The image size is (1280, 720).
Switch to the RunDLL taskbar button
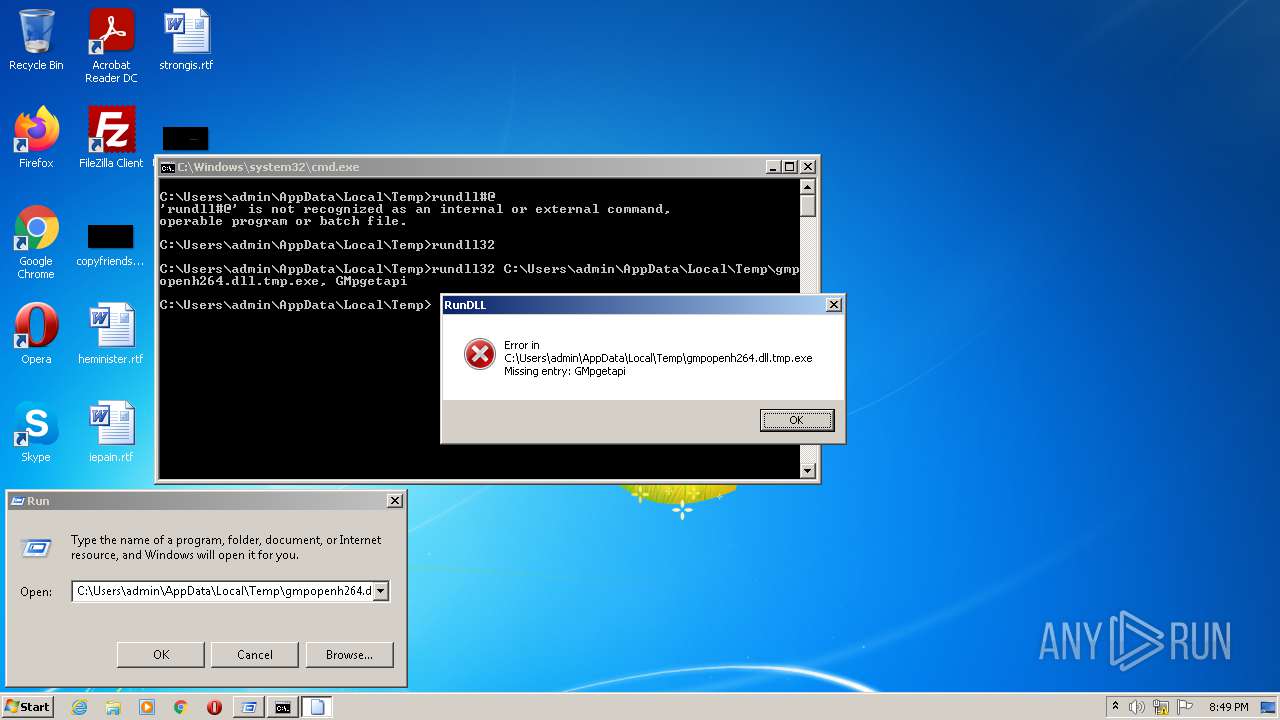(317, 707)
